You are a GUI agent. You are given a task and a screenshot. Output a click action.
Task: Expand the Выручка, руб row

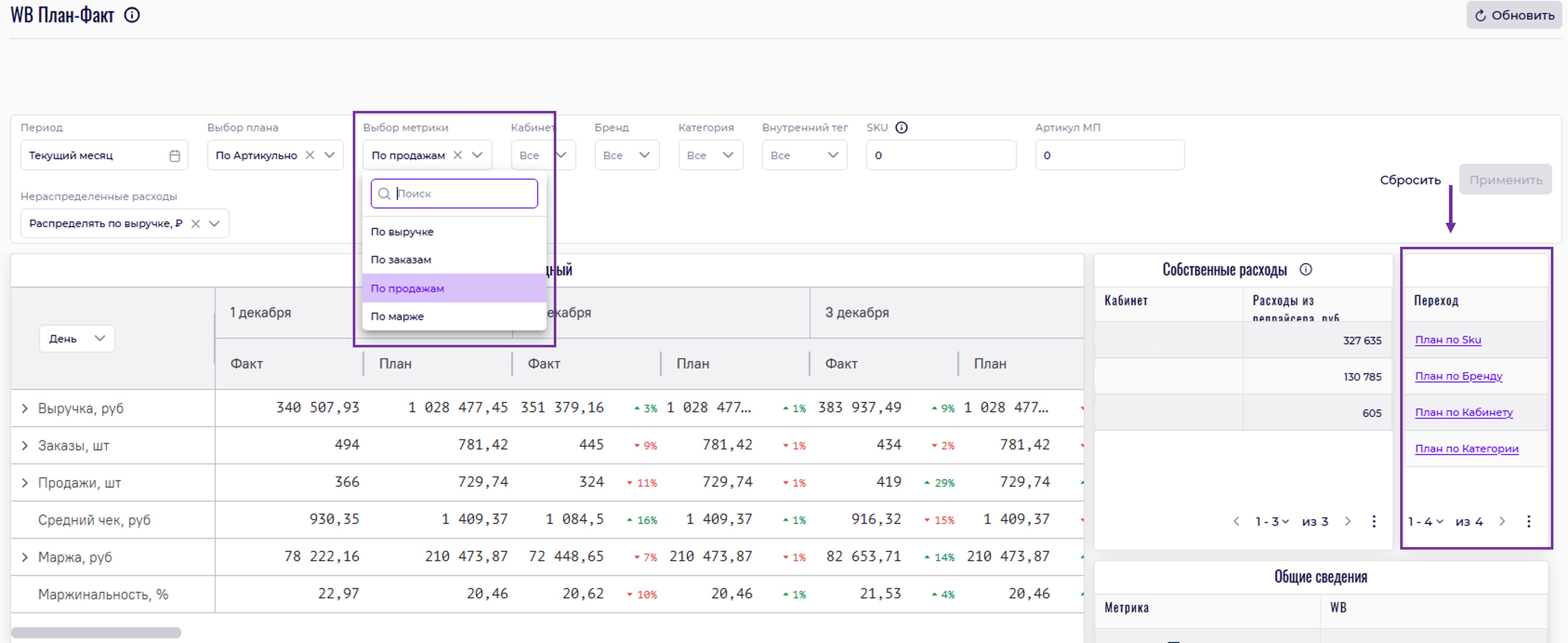[x=25, y=409]
